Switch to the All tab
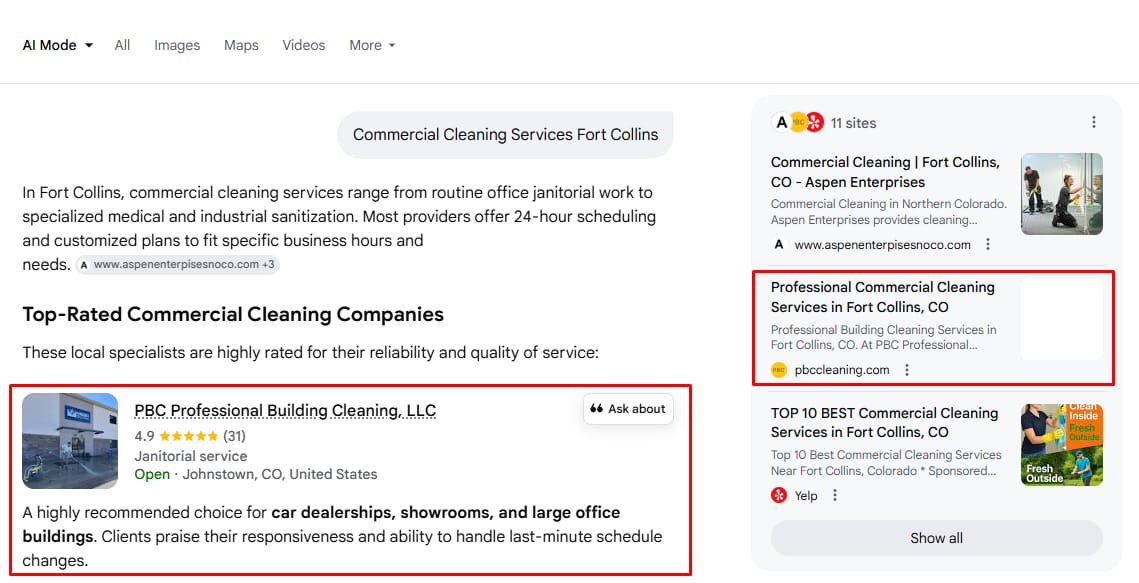1139x583 pixels. coord(122,45)
